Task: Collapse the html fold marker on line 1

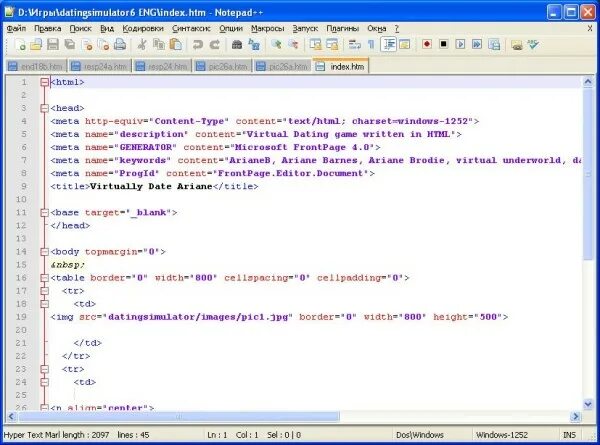Action: click(44, 82)
